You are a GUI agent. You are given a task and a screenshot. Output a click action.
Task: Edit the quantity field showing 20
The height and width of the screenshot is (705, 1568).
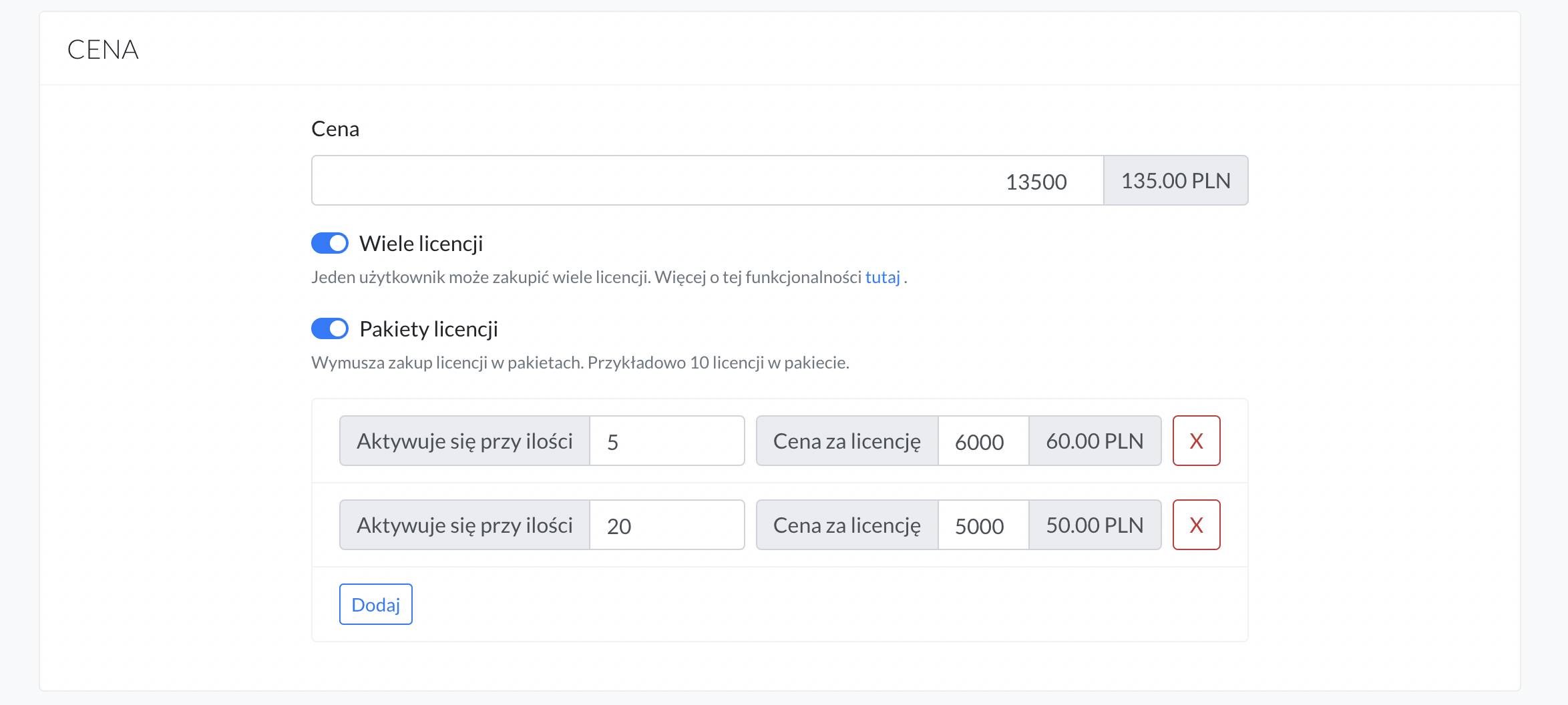[667, 525]
